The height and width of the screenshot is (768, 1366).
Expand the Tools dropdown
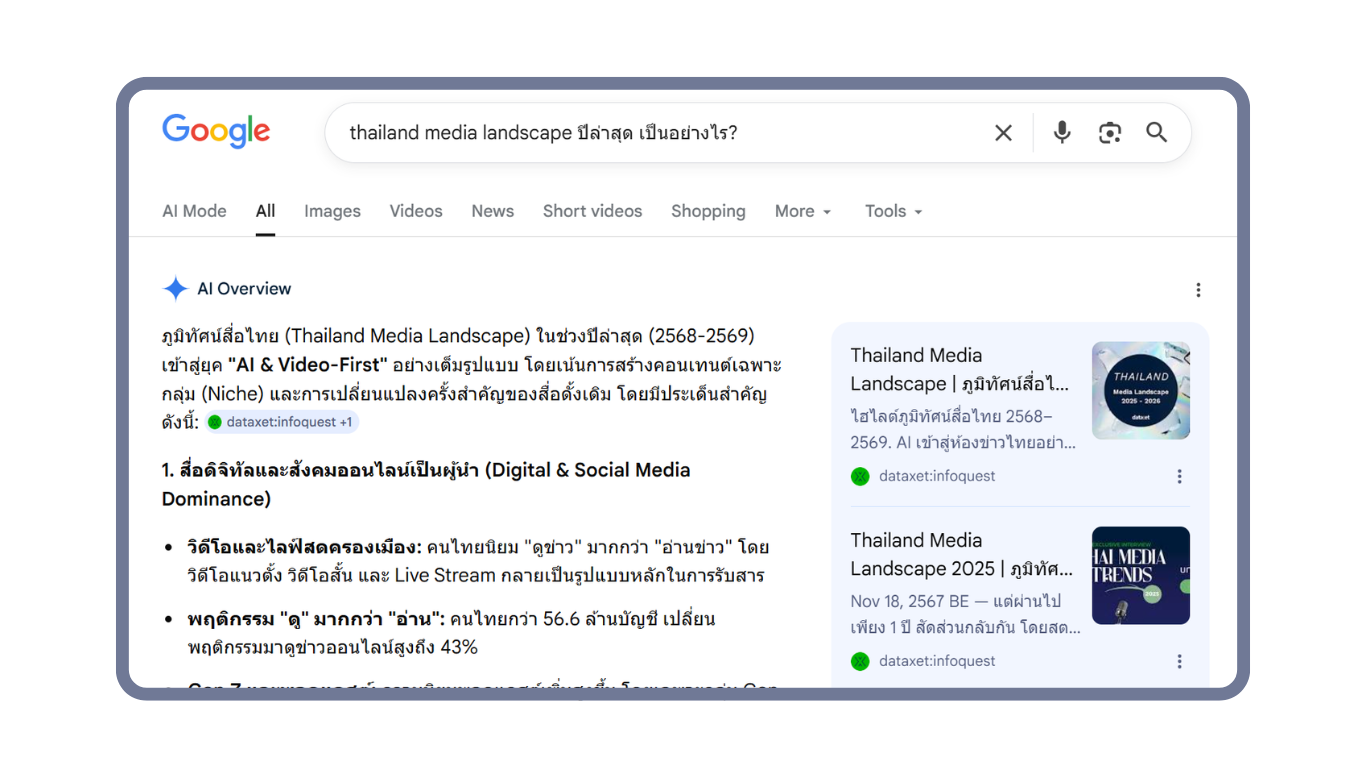893,211
